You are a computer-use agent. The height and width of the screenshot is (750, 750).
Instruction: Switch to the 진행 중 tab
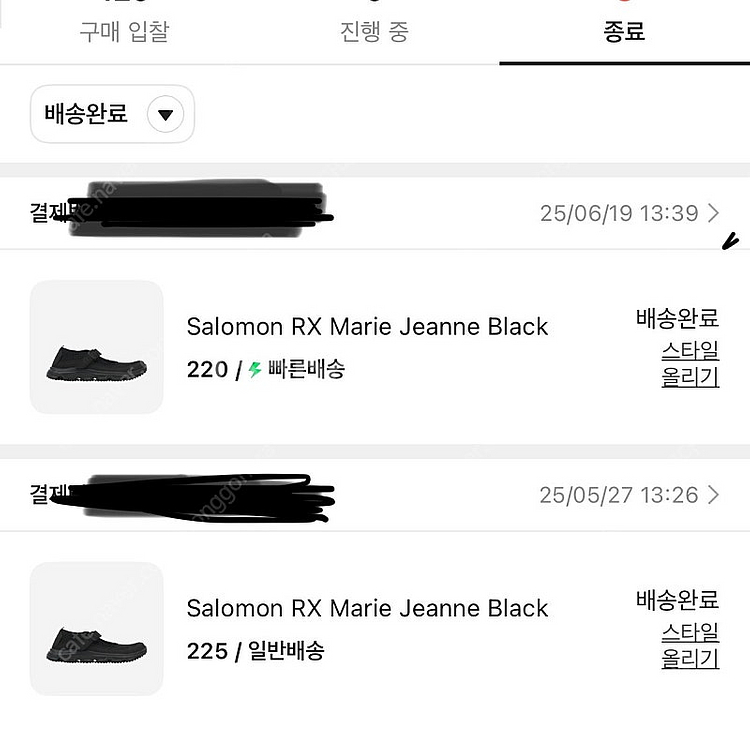[374, 31]
